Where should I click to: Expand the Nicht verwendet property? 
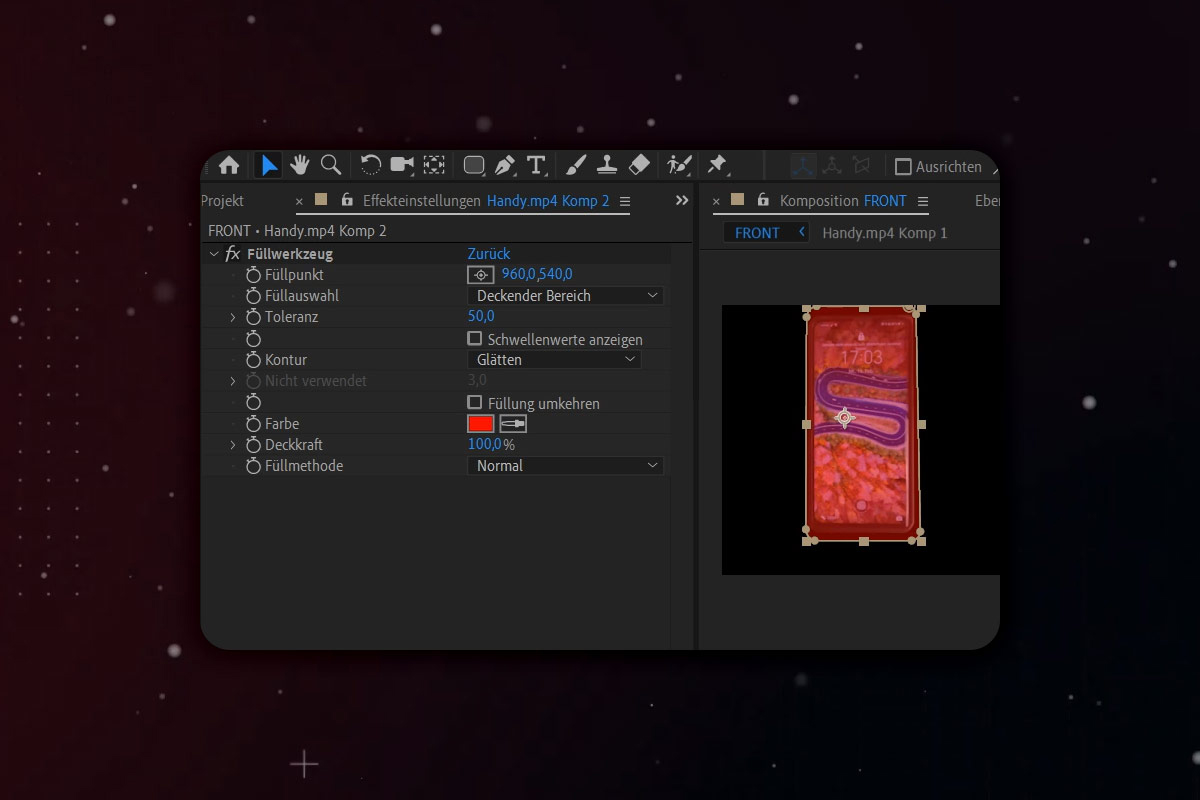tap(233, 381)
